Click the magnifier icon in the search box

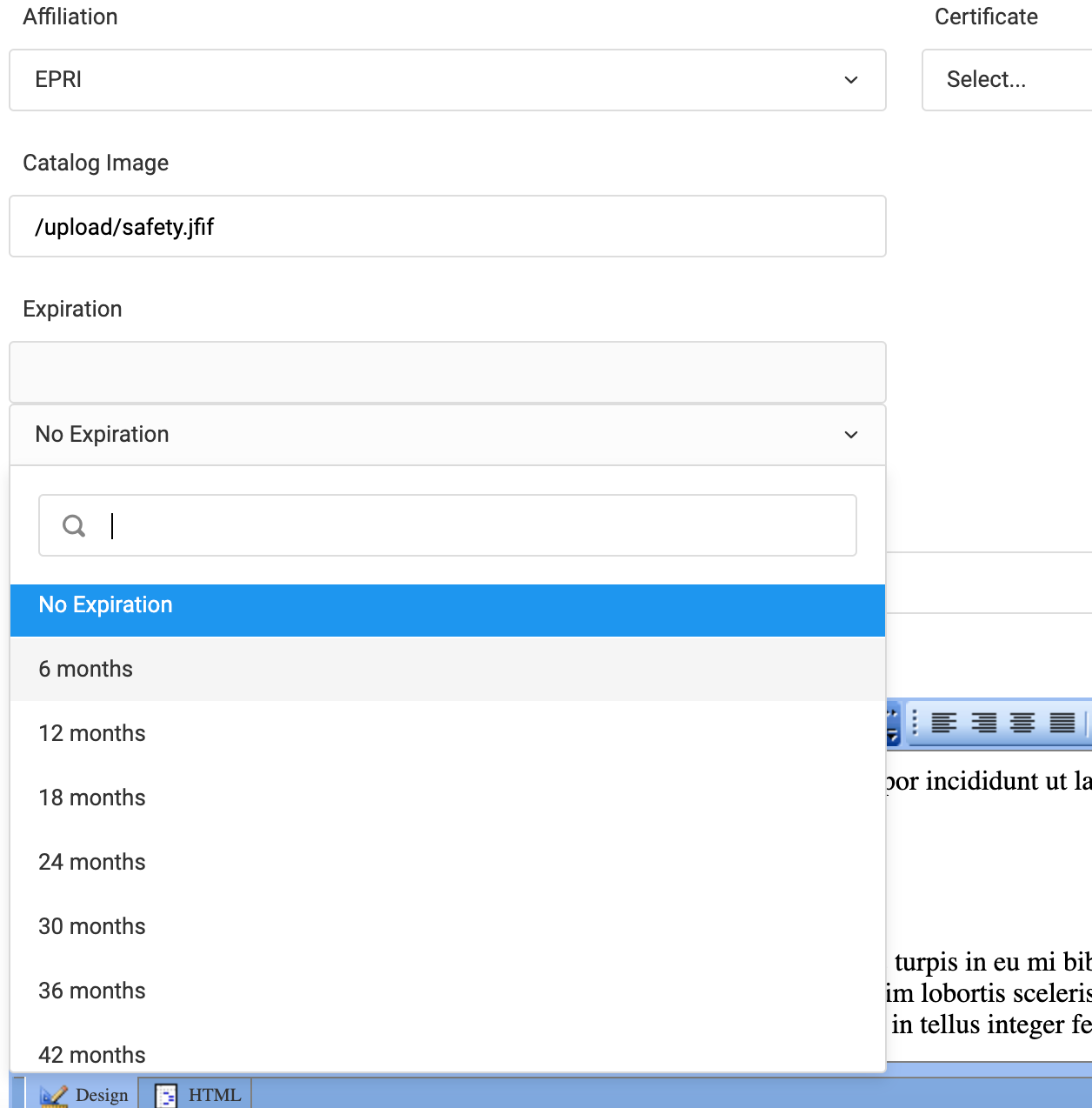[74, 525]
